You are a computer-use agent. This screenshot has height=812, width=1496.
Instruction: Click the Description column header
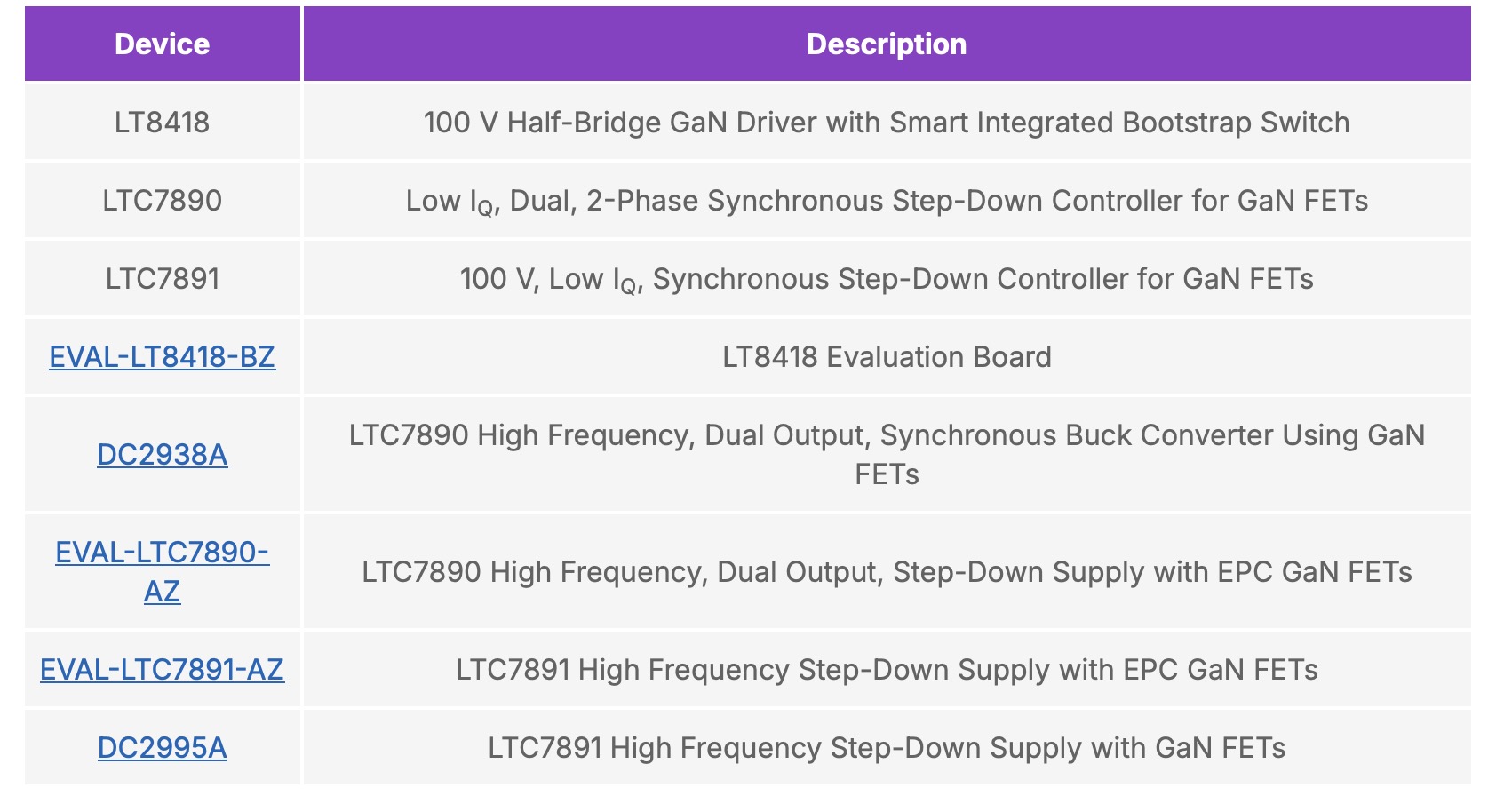click(x=886, y=44)
